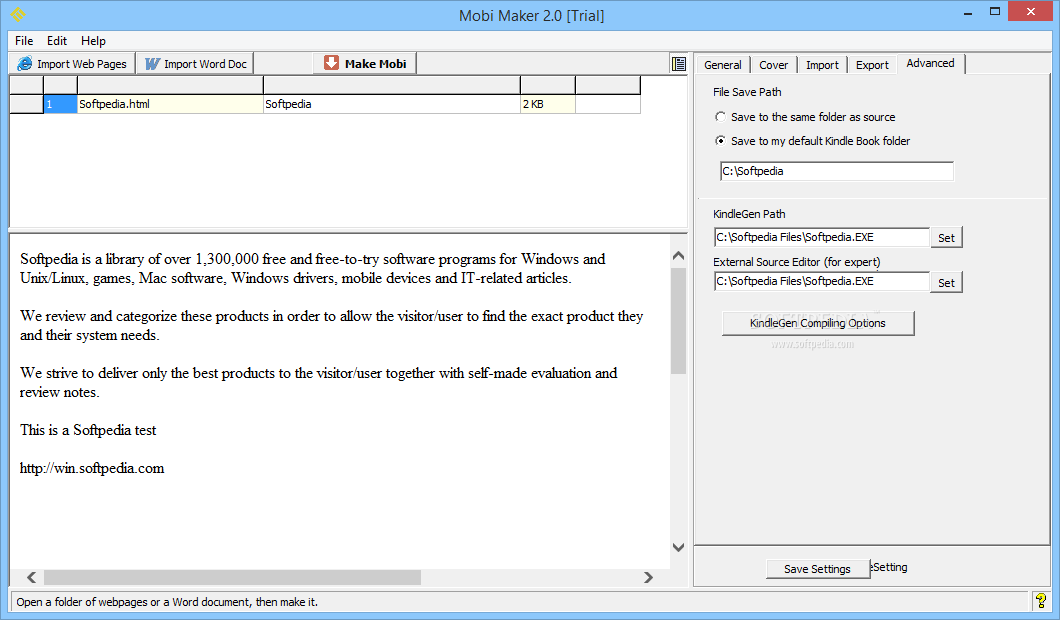Click the 'This is a Softpedia test' line
Viewport: 1060px width, 620px height.
(x=88, y=430)
